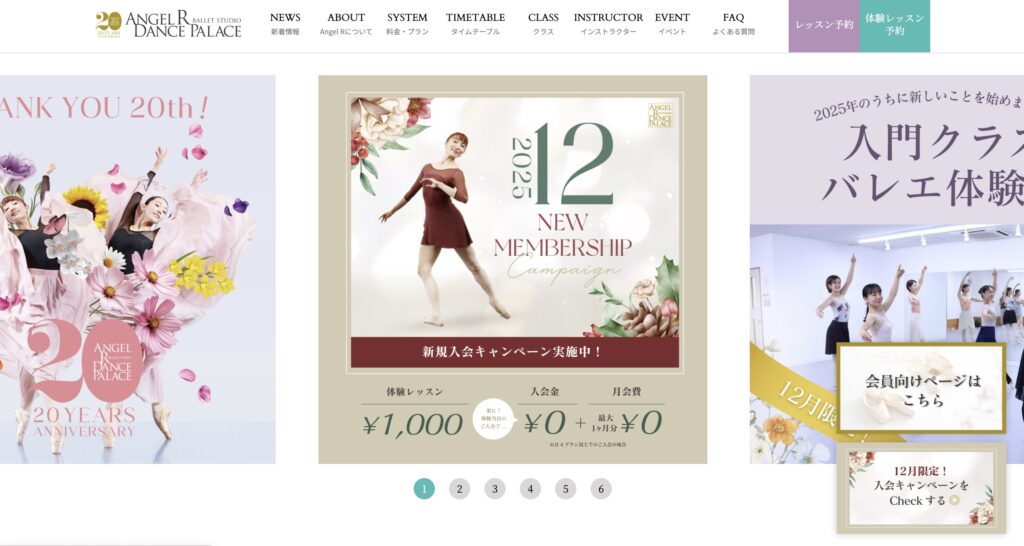Open the December New Membership campaign banner
The image size is (1024, 546).
click(x=513, y=270)
